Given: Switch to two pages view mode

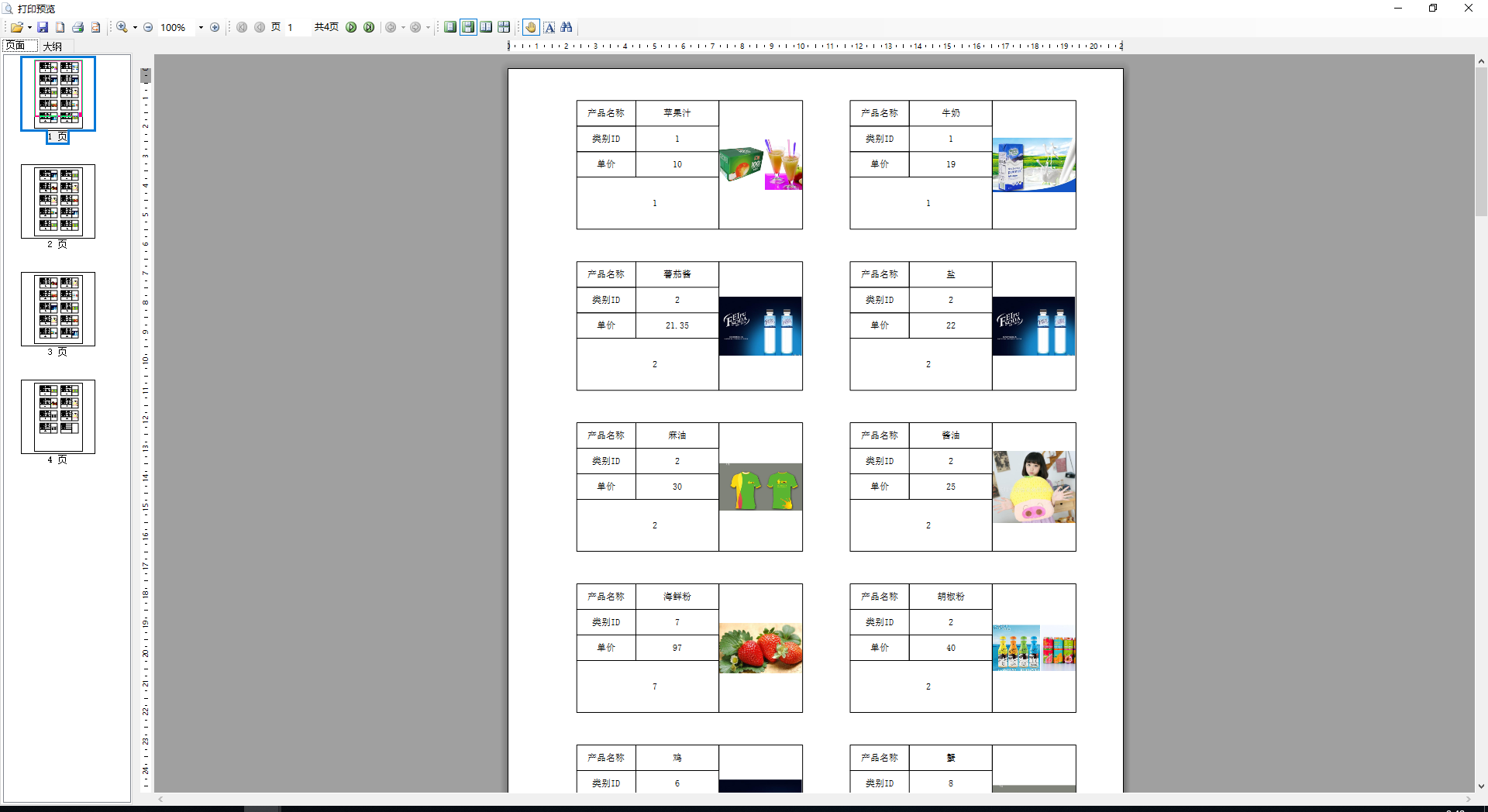Looking at the screenshot, I should point(486,27).
